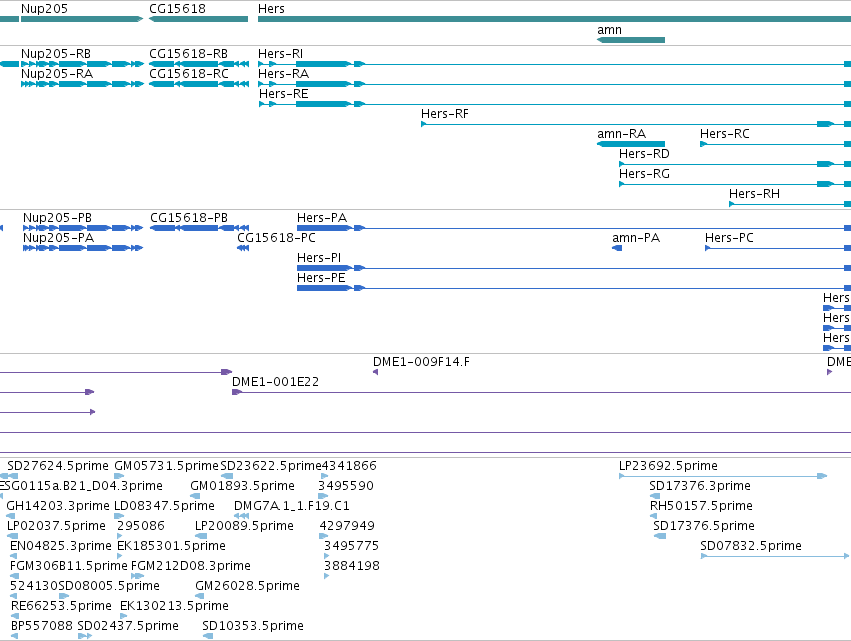The image size is (851, 641).
Task: Pick the feature labeled 295086
Action: 141,526
